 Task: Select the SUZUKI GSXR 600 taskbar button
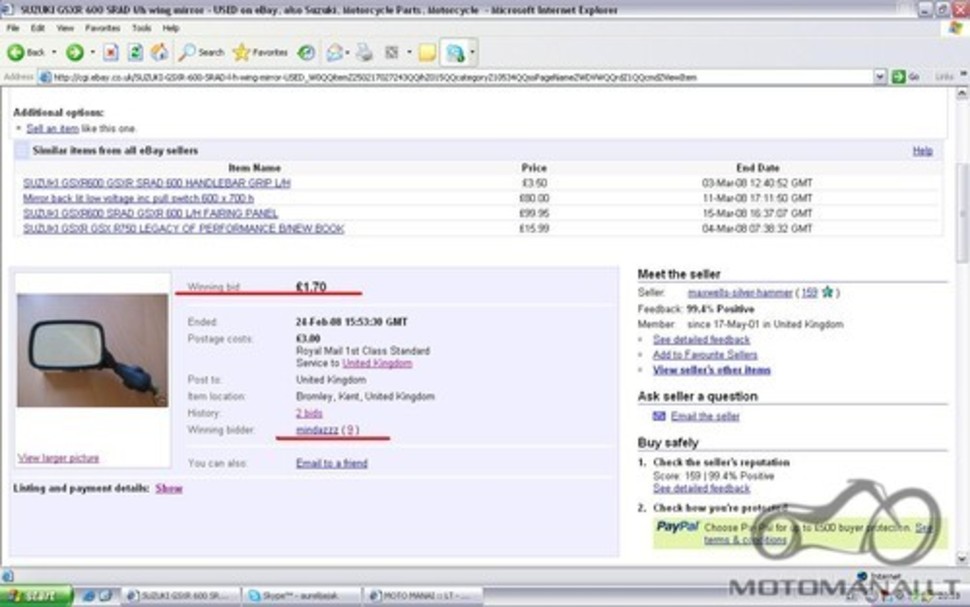pos(180,596)
